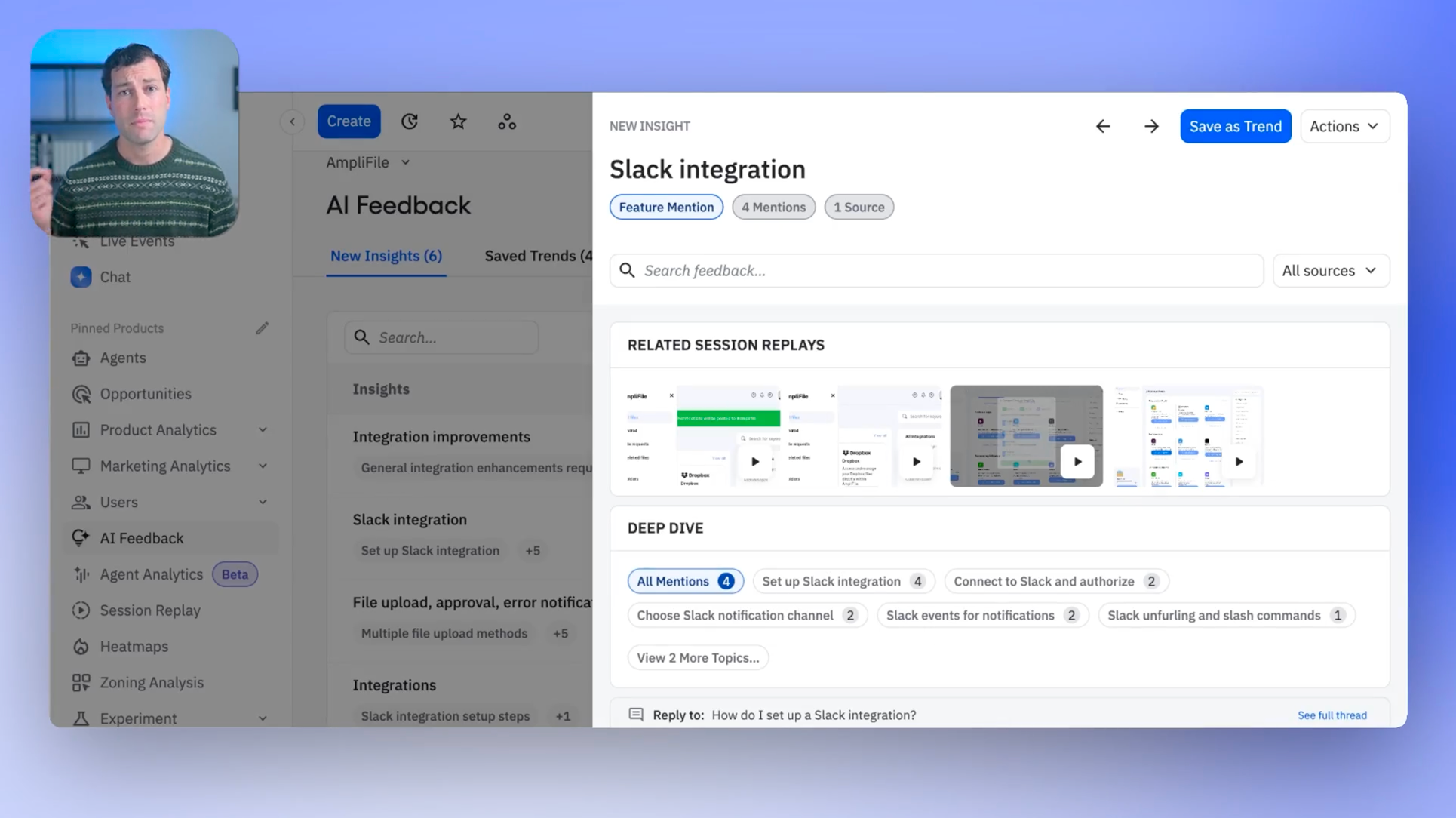
Task: Open the Actions dropdown
Action: pyautogui.click(x=1344, y=126)
